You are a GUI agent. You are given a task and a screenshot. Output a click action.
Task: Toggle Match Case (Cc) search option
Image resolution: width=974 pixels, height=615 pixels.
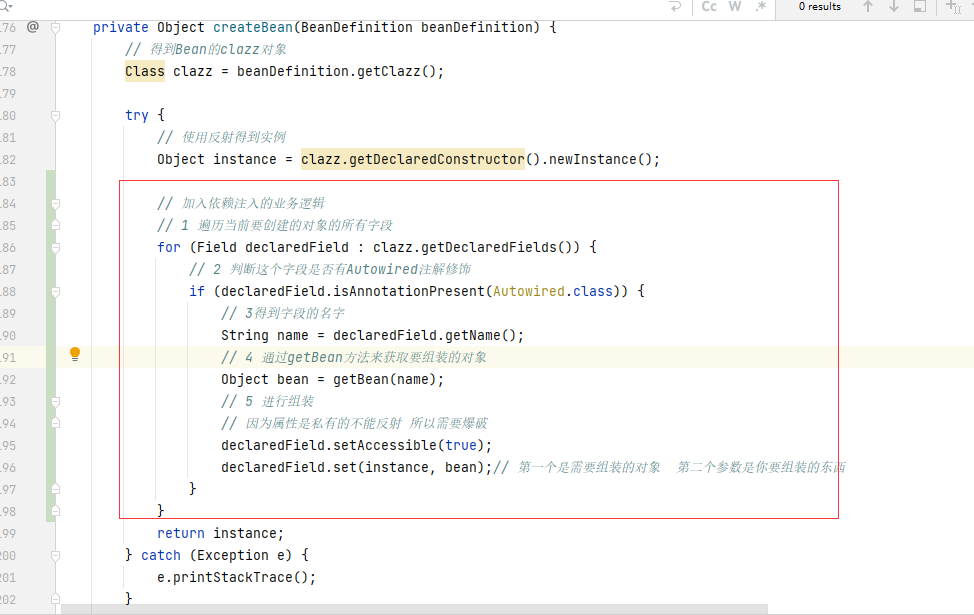[x=709, y=7]
